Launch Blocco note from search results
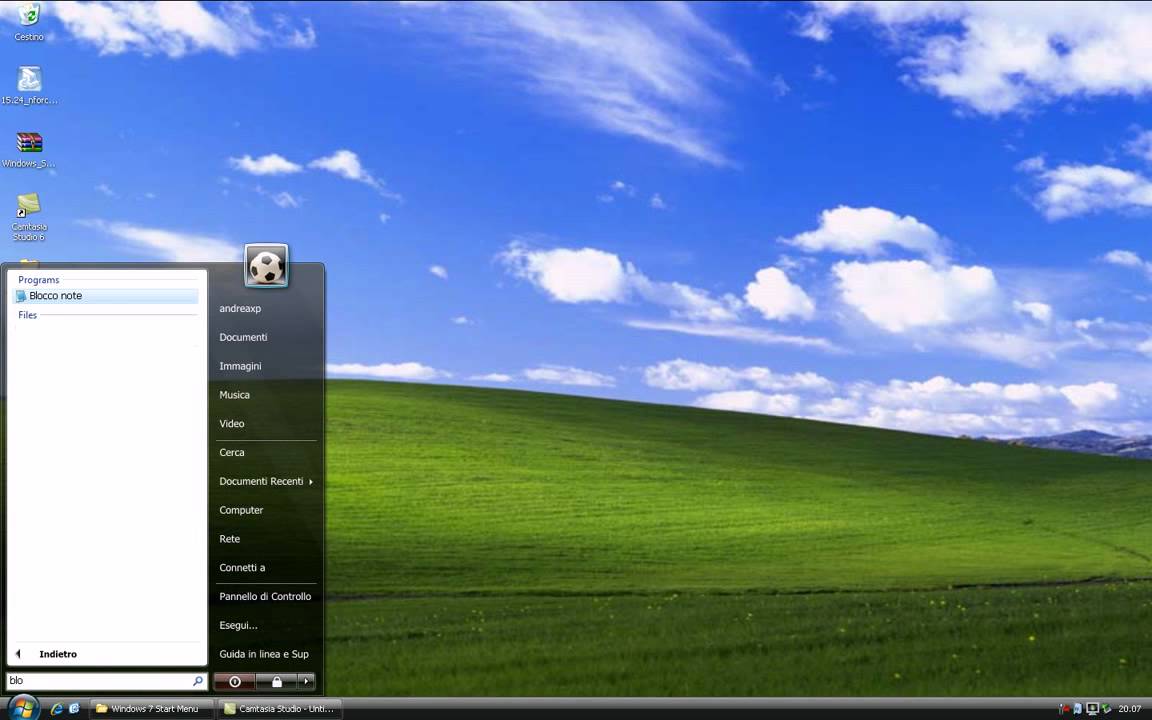Image resolution: width=1152 pixels, height=720 pixels. [x=107, y=296]
